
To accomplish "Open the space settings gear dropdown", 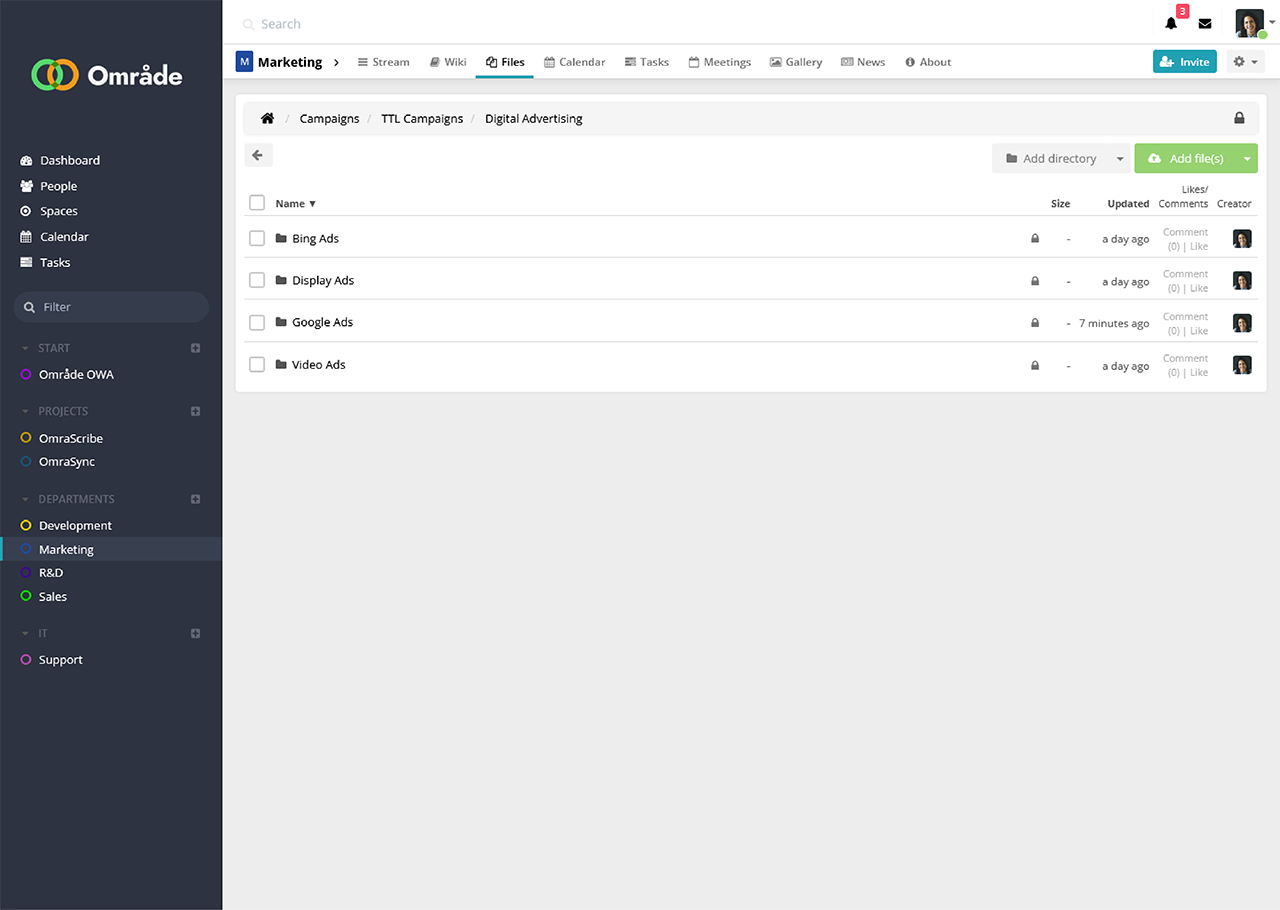I will tap(1244, 62).
